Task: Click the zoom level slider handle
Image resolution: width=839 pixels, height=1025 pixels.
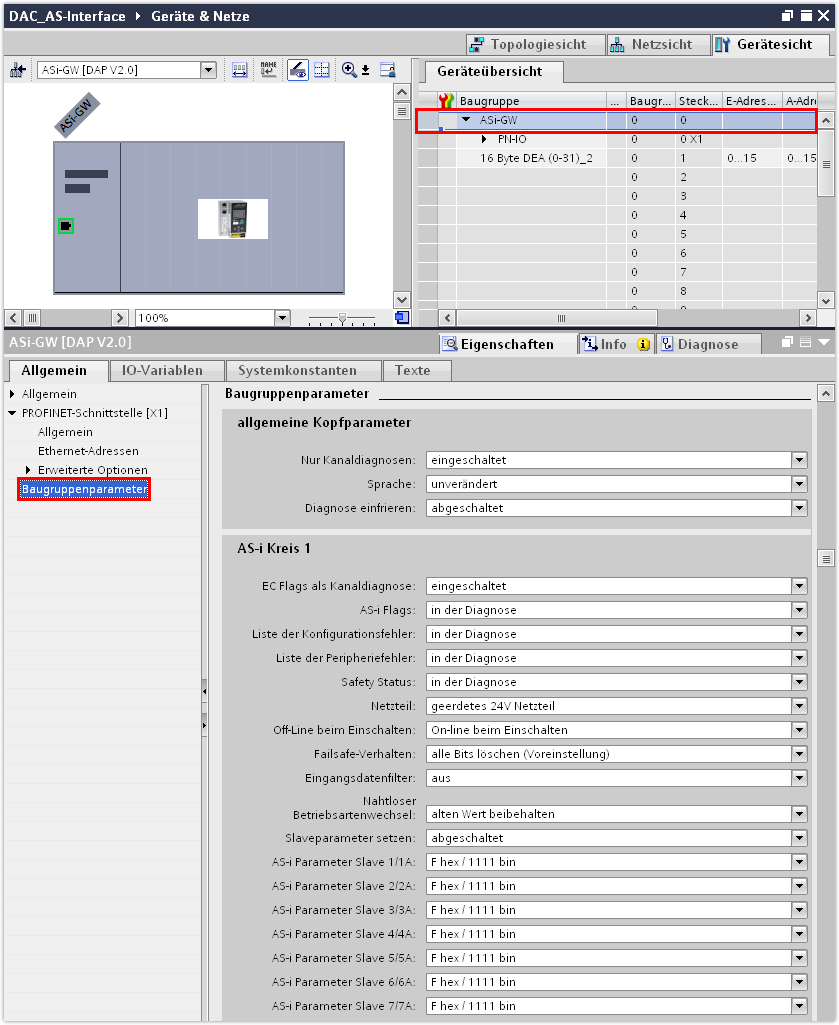Action: 343,318
